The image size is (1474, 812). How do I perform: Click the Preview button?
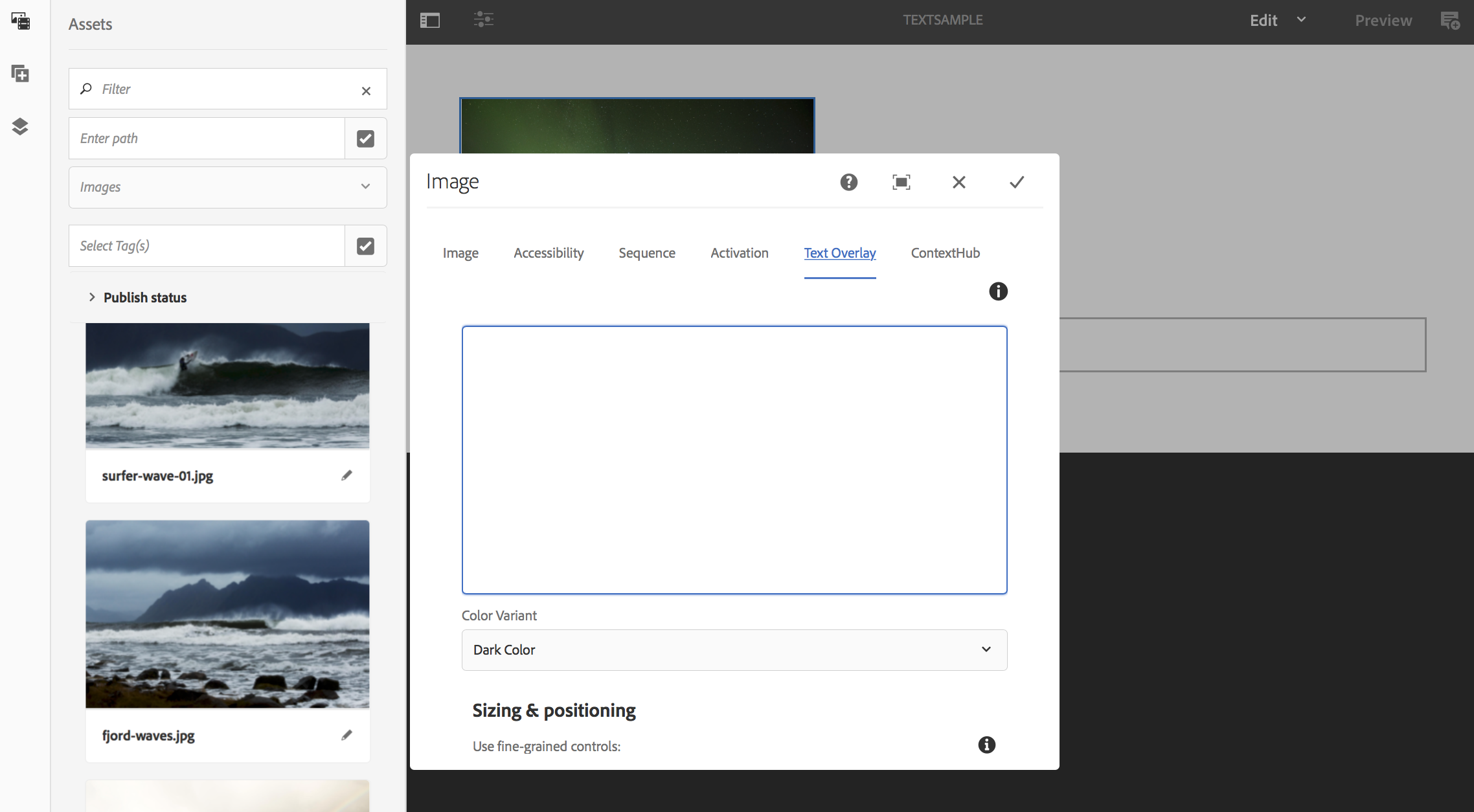[x=1383, y=21]
